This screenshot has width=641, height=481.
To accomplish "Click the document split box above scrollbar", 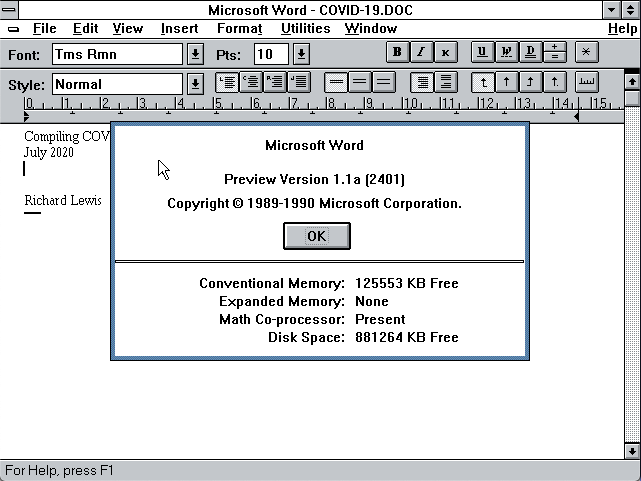I will [632, 71].
